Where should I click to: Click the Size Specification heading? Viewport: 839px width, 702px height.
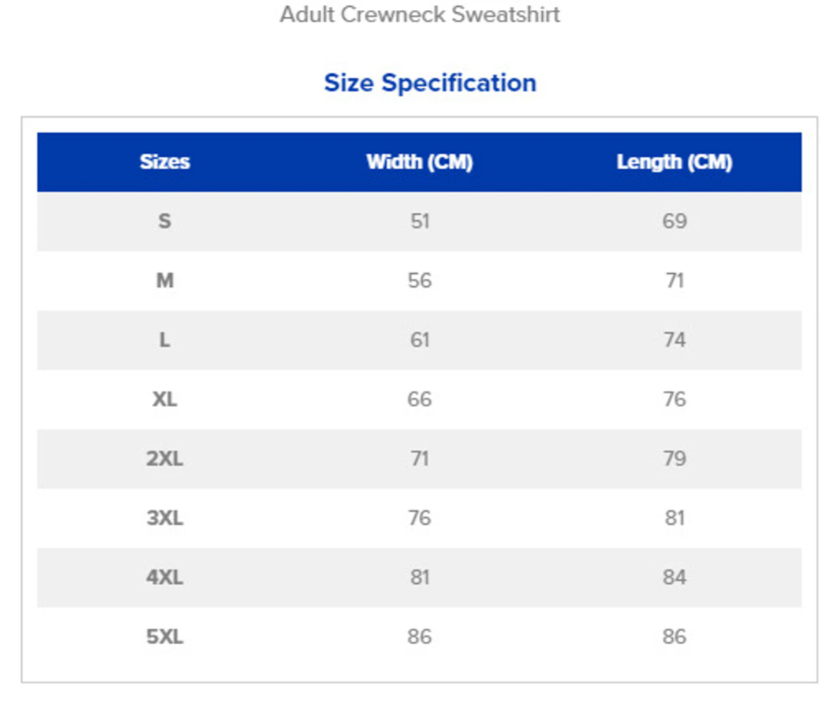click(x=430, y=83)
